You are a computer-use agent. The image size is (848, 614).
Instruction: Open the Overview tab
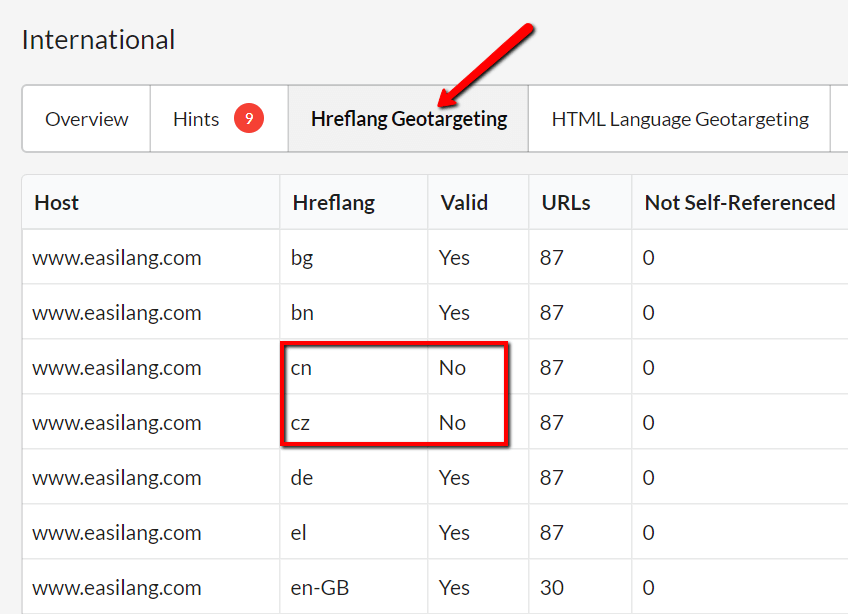coord(87,119)
